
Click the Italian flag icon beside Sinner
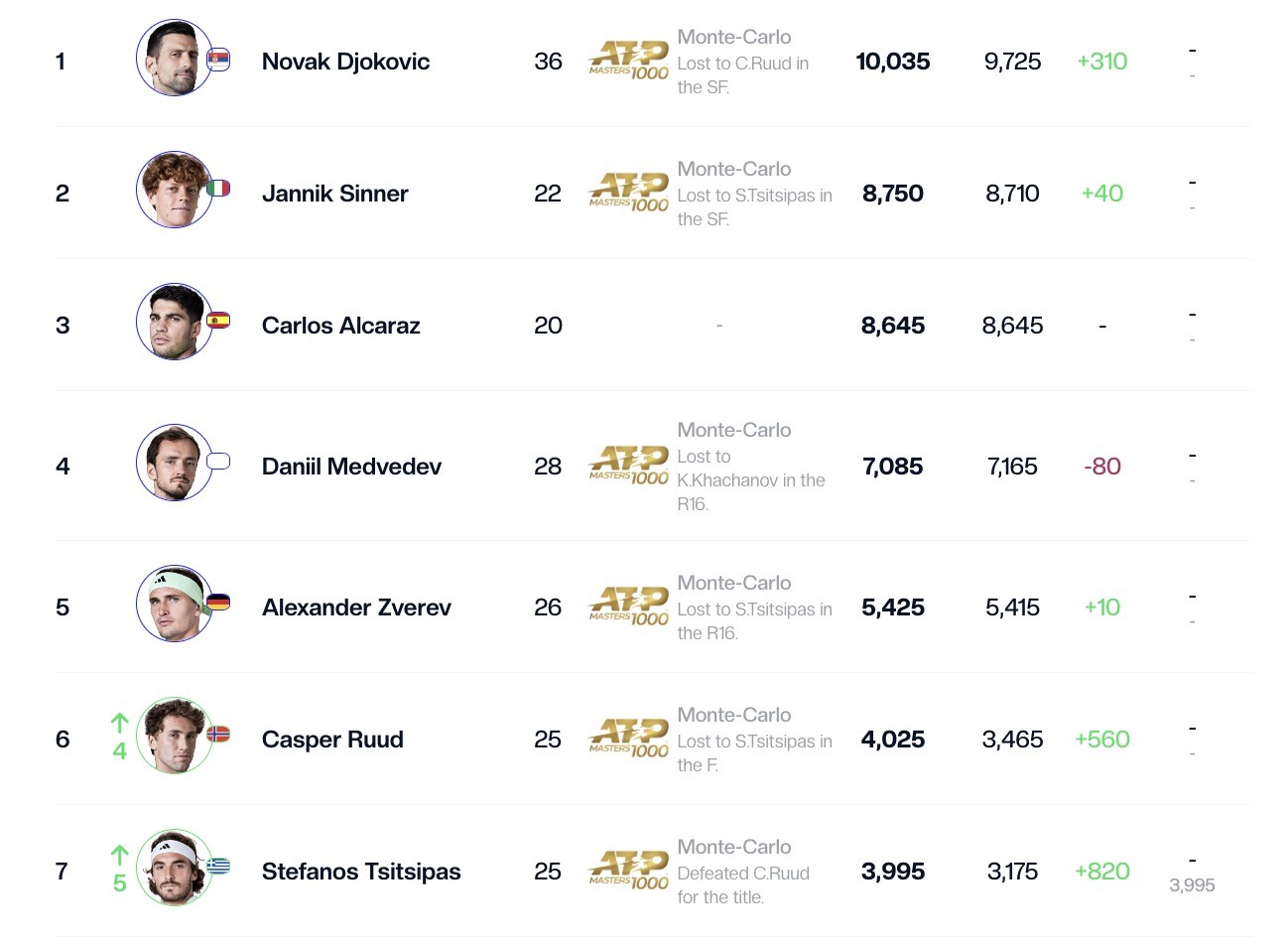[218, 188]
